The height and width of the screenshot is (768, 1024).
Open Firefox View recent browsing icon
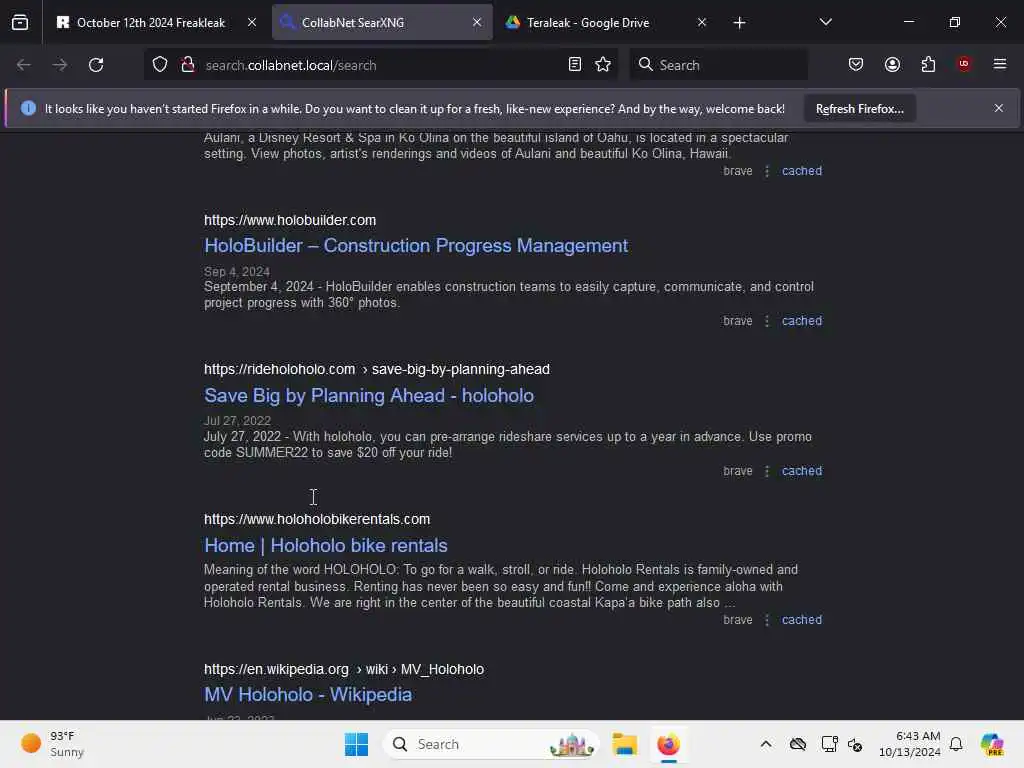[20, 23]
